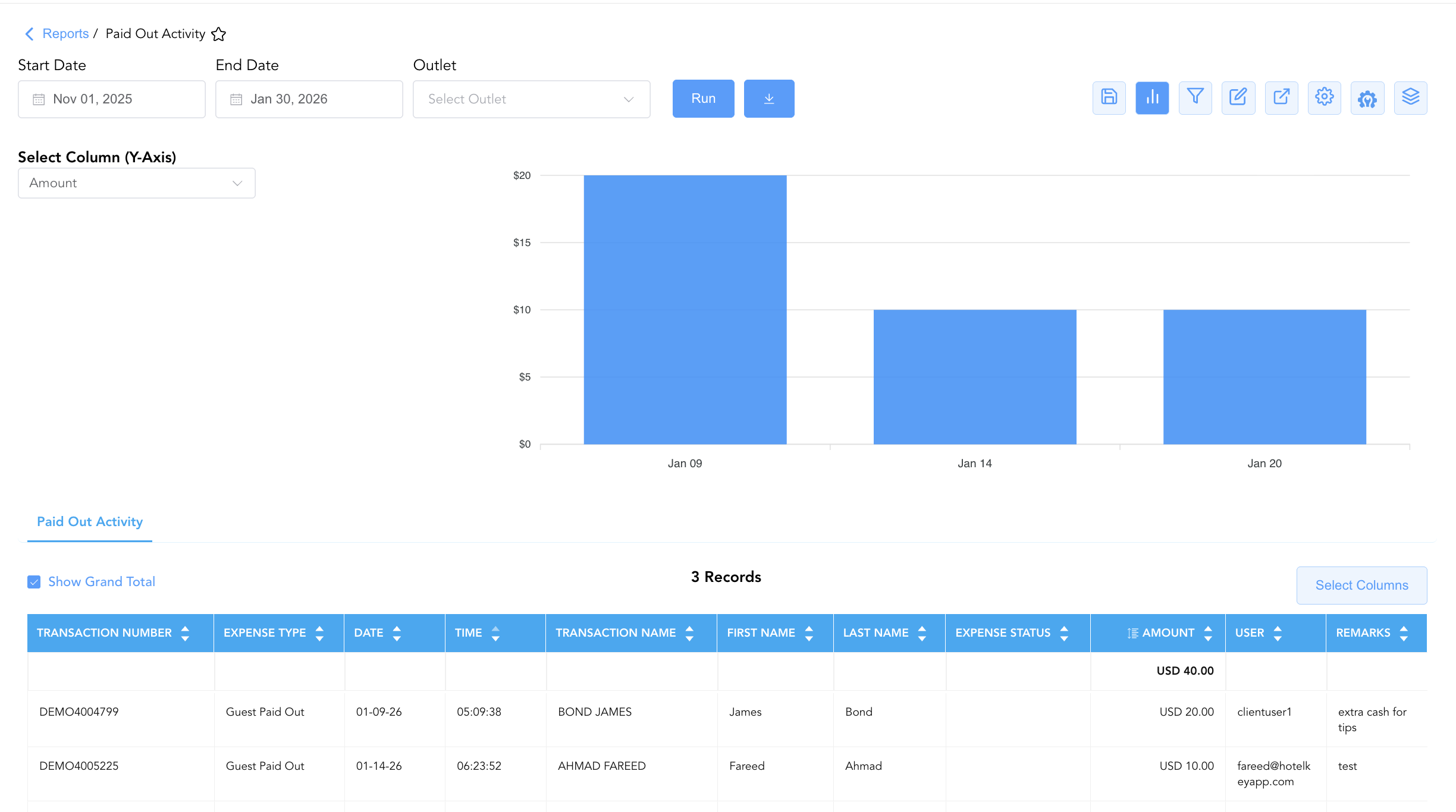The height and width of the screenshot is (812, 1456).
Task: Click the gear with wrench icon
Action: [x=1367, y=98]
